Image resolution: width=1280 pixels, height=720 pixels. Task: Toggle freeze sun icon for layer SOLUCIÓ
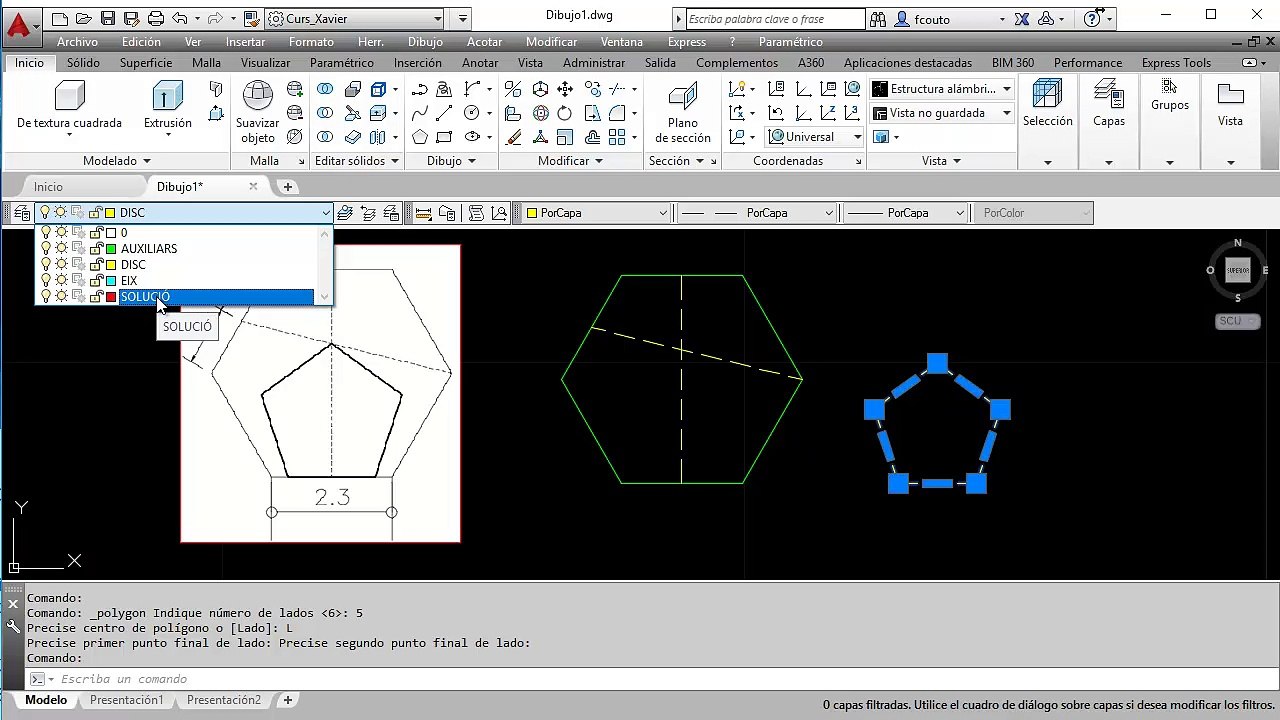tap(61, 297)
